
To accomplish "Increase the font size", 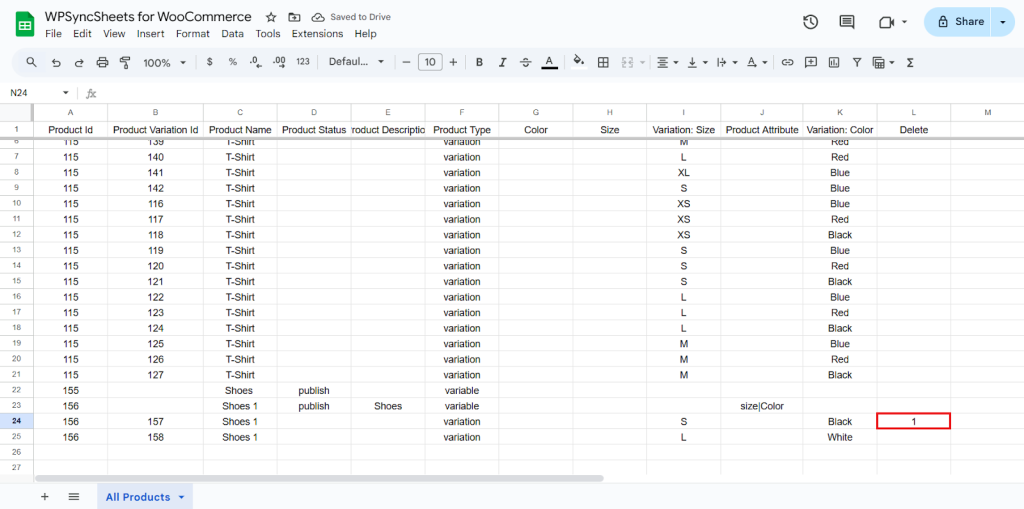I will coord(453,62).
